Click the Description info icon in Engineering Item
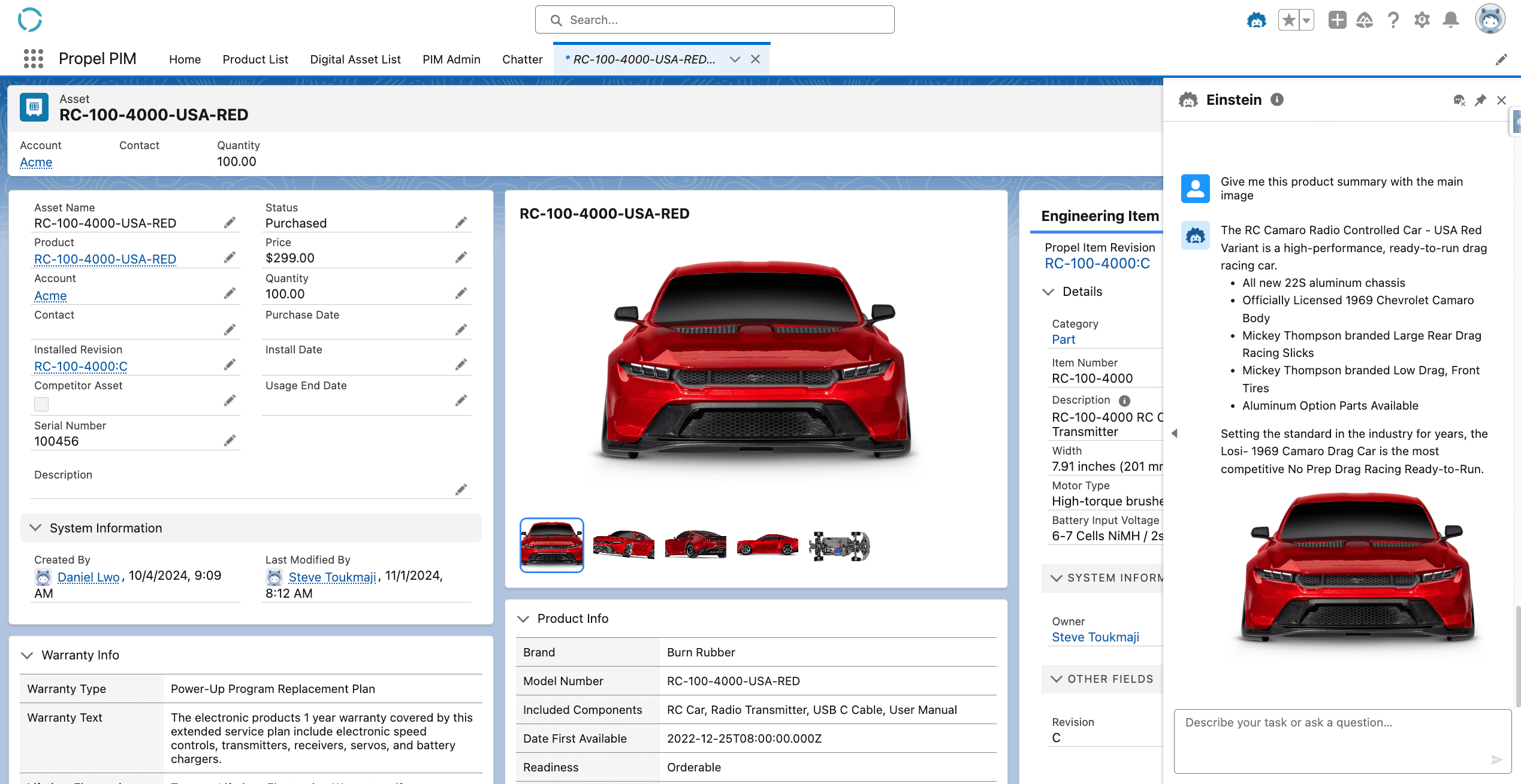Image resolution: width=1521 pixels, height=784 pixels. 1124,401
